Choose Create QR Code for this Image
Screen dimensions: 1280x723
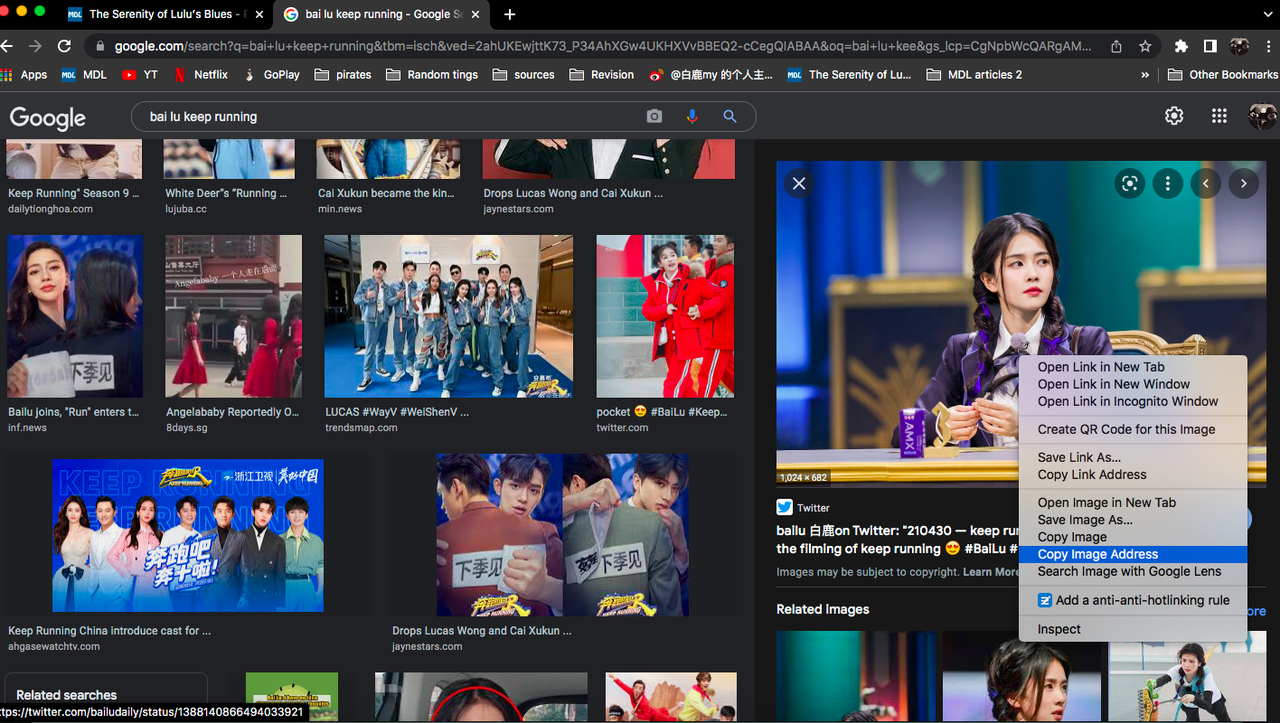(x=1127, y=429)
